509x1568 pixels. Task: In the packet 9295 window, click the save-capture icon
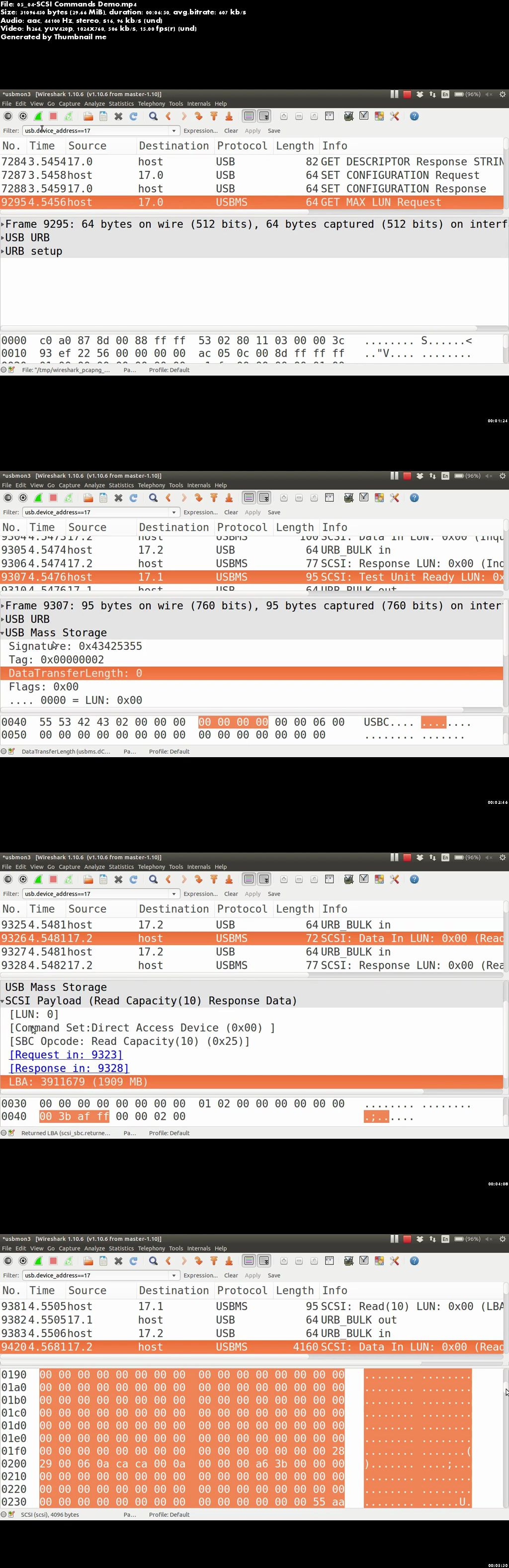tap(103, 116)
